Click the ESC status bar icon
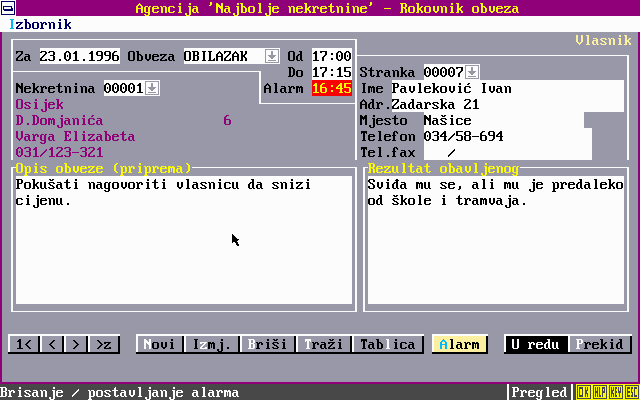This screenshot has height=400, width=640. (x=631, y=392)
